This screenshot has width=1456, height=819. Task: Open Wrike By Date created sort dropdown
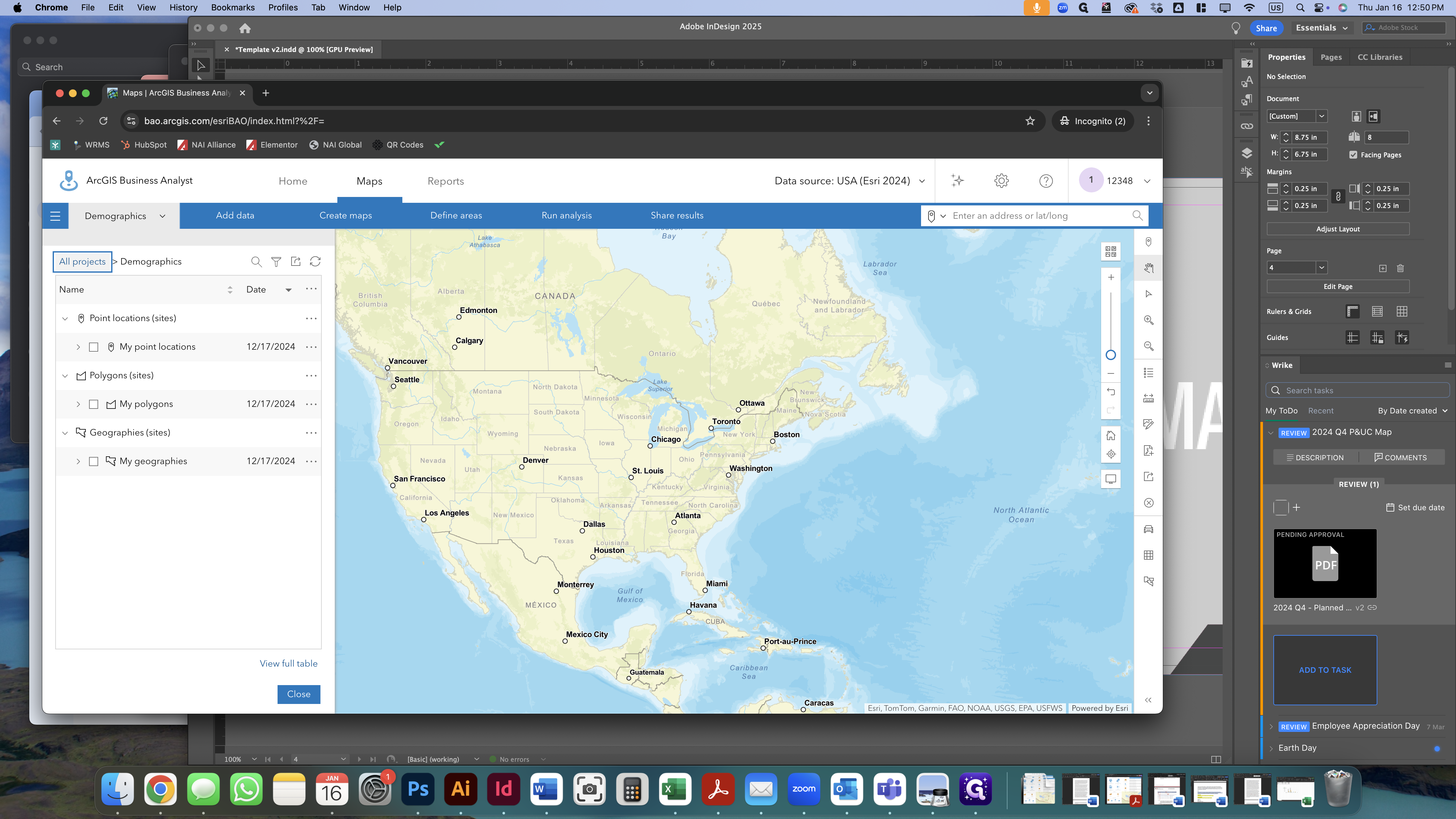[x=1412, y=411]
